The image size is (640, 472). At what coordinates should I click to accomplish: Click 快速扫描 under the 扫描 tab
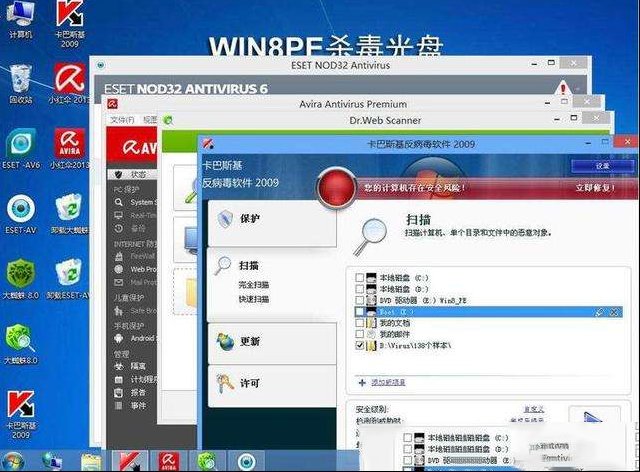[253, 299]
